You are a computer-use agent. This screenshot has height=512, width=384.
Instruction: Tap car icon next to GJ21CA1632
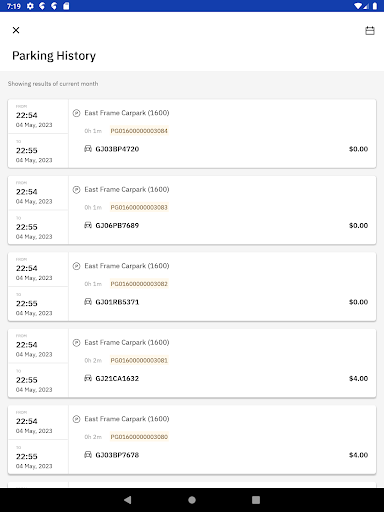[88, 378]
